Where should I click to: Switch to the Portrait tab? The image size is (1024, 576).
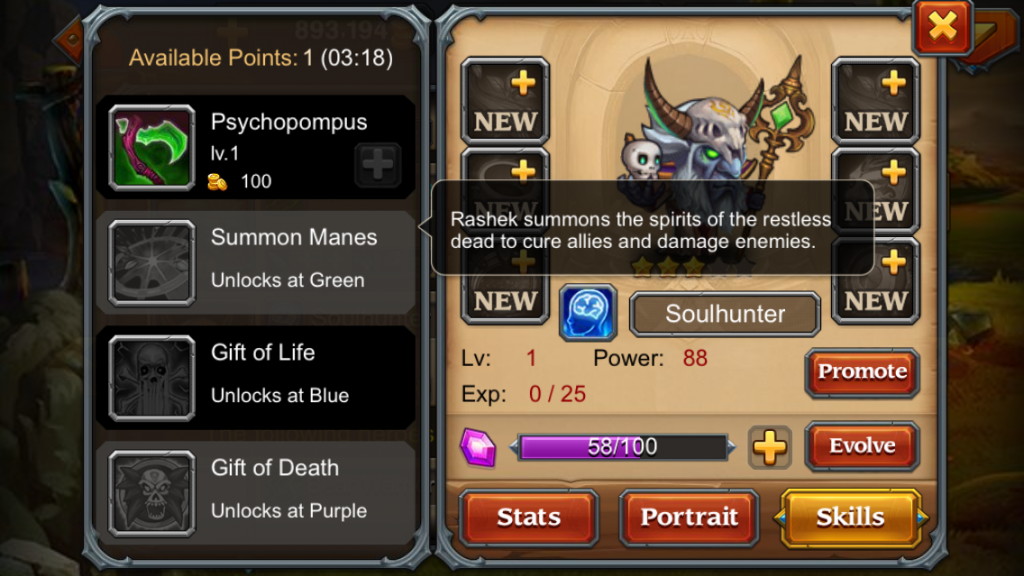point(689,517)
